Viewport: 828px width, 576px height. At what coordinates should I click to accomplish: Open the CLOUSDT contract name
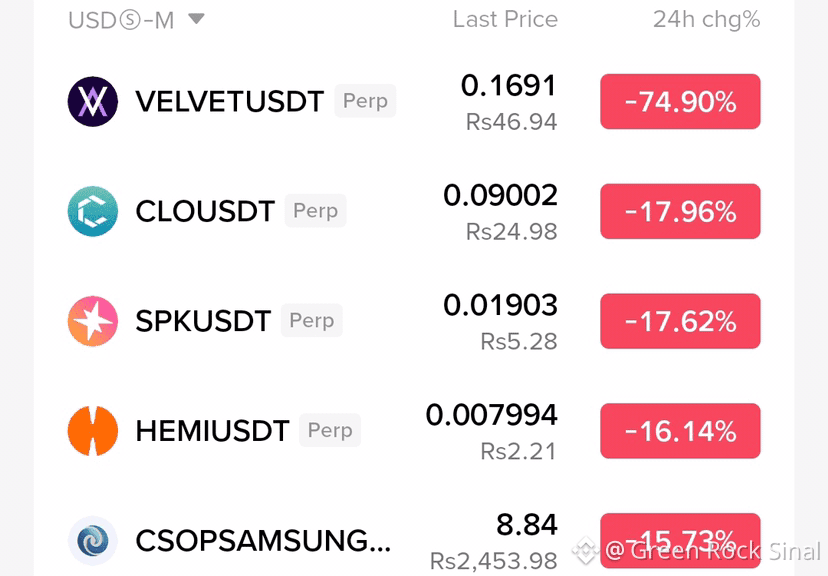coord(205,211)
